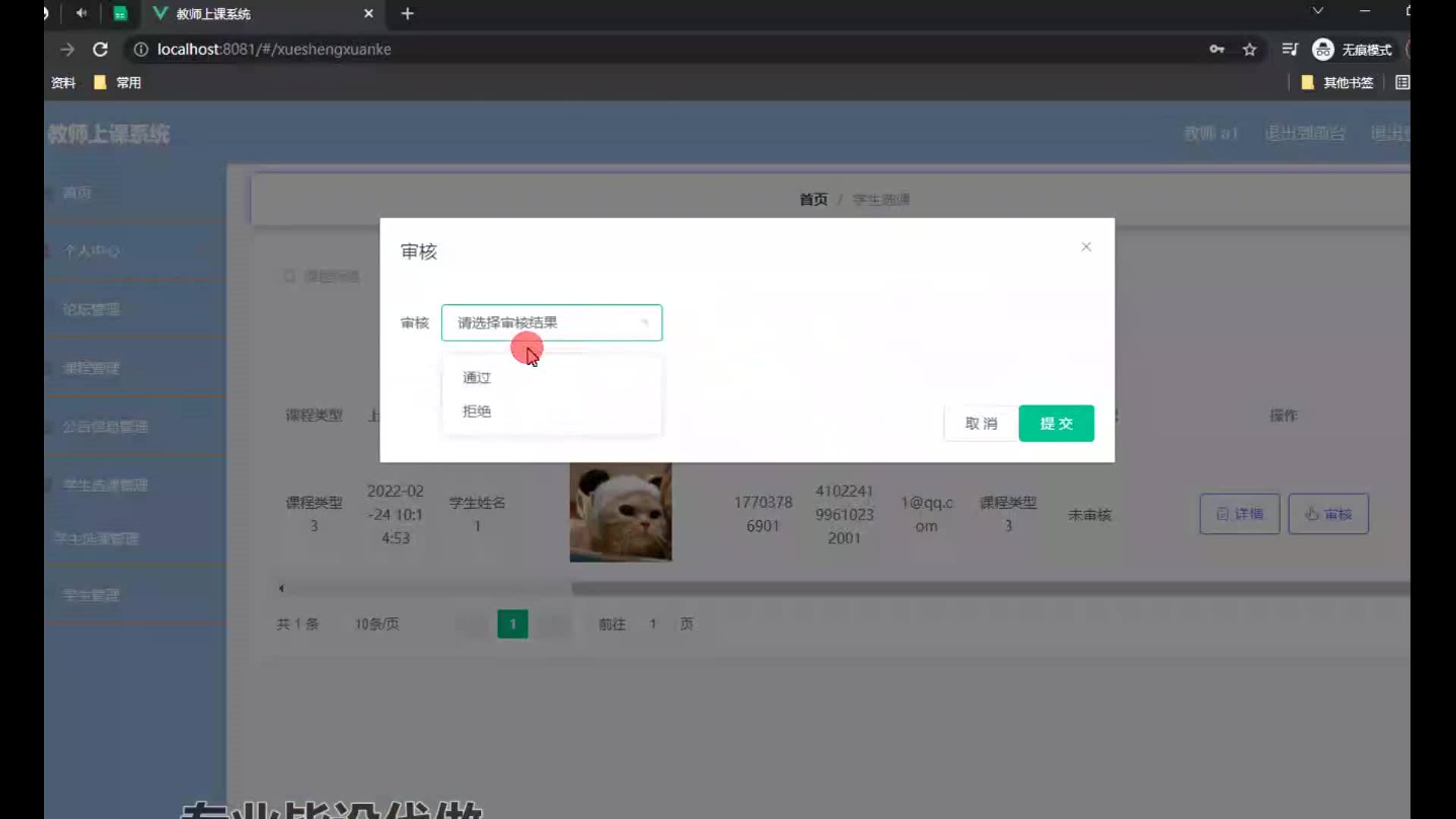This screenshot has height=819, width=1456.
Task: Click the 审核 button in the table row
Action: pyautogui.click(x=1329, y=514)
